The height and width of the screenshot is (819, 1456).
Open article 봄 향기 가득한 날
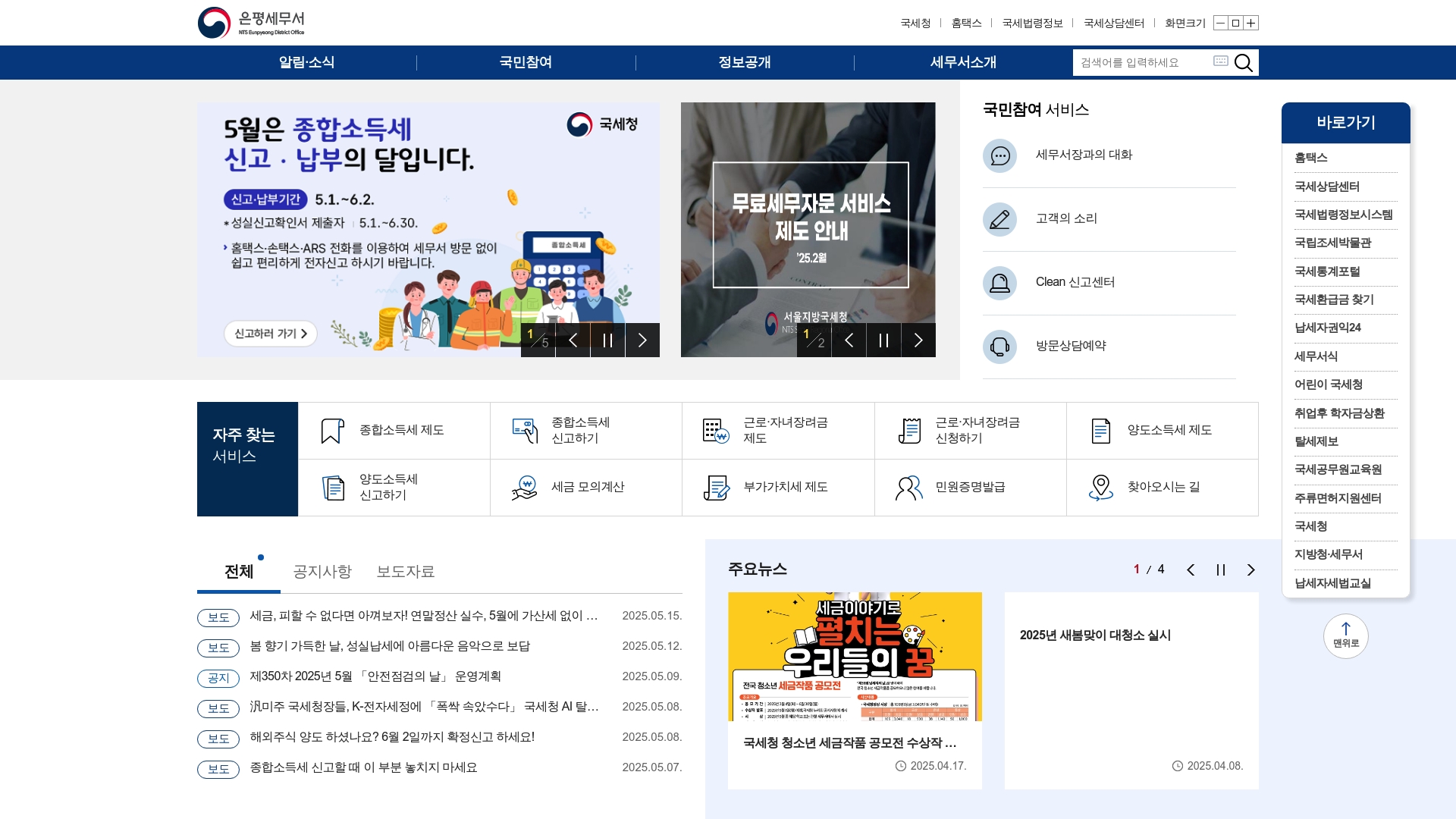point(390,646)
